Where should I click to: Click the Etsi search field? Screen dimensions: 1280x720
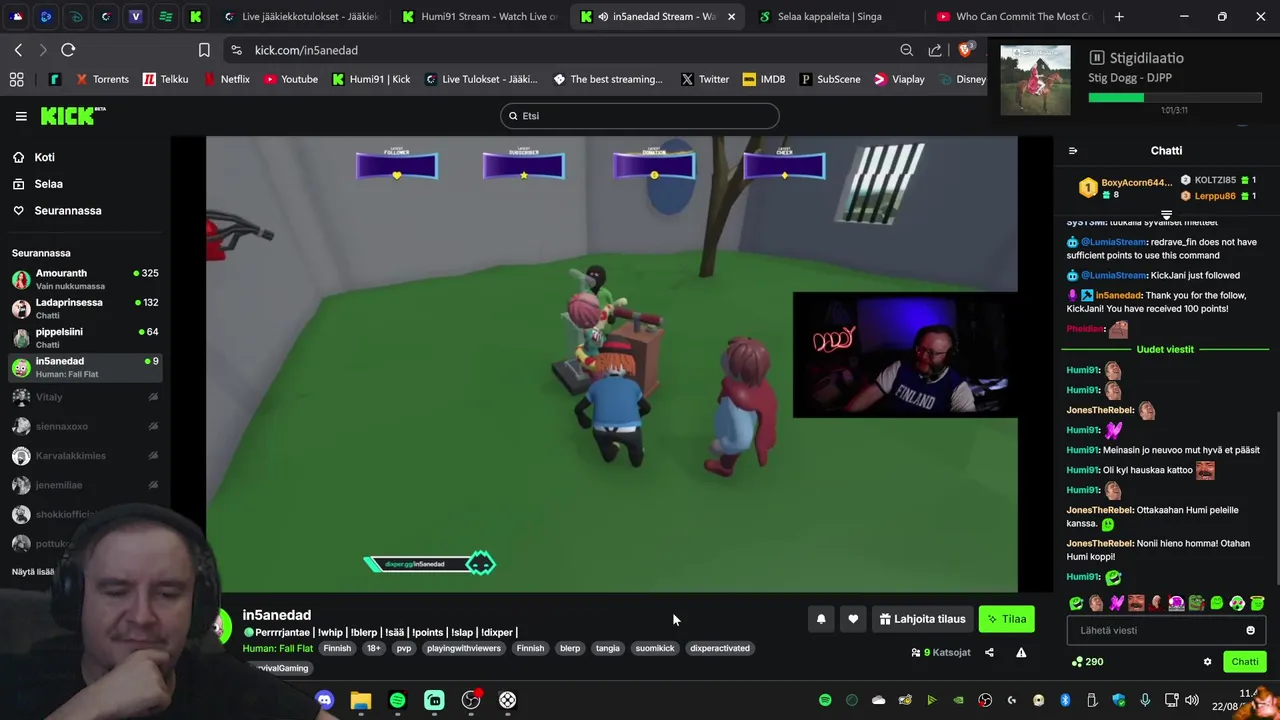click(639, 116)
